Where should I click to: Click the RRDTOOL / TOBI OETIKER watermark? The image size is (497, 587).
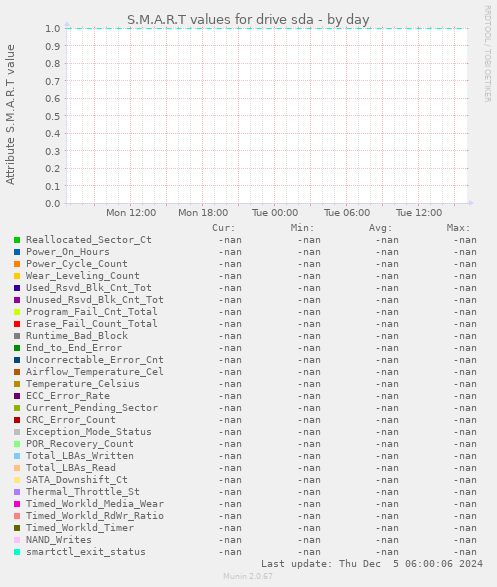point(488,54)
